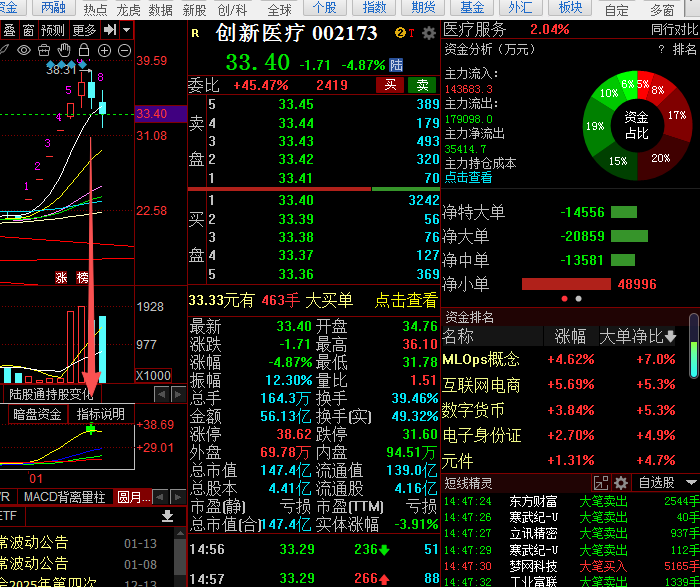Open 暗盘资金 indicator
Screen dimensions: 700x587
click(37, 414)
